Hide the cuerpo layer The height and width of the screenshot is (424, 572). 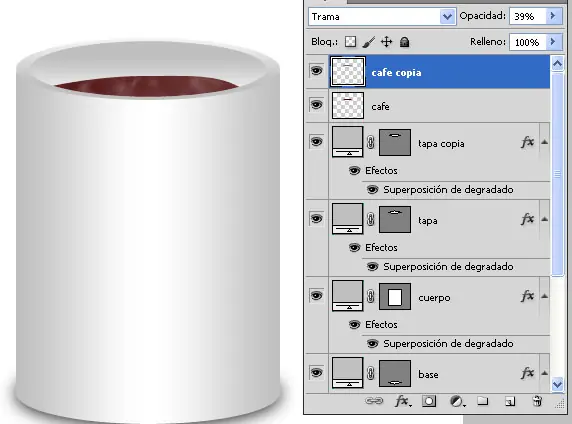[x=316, y=296]
